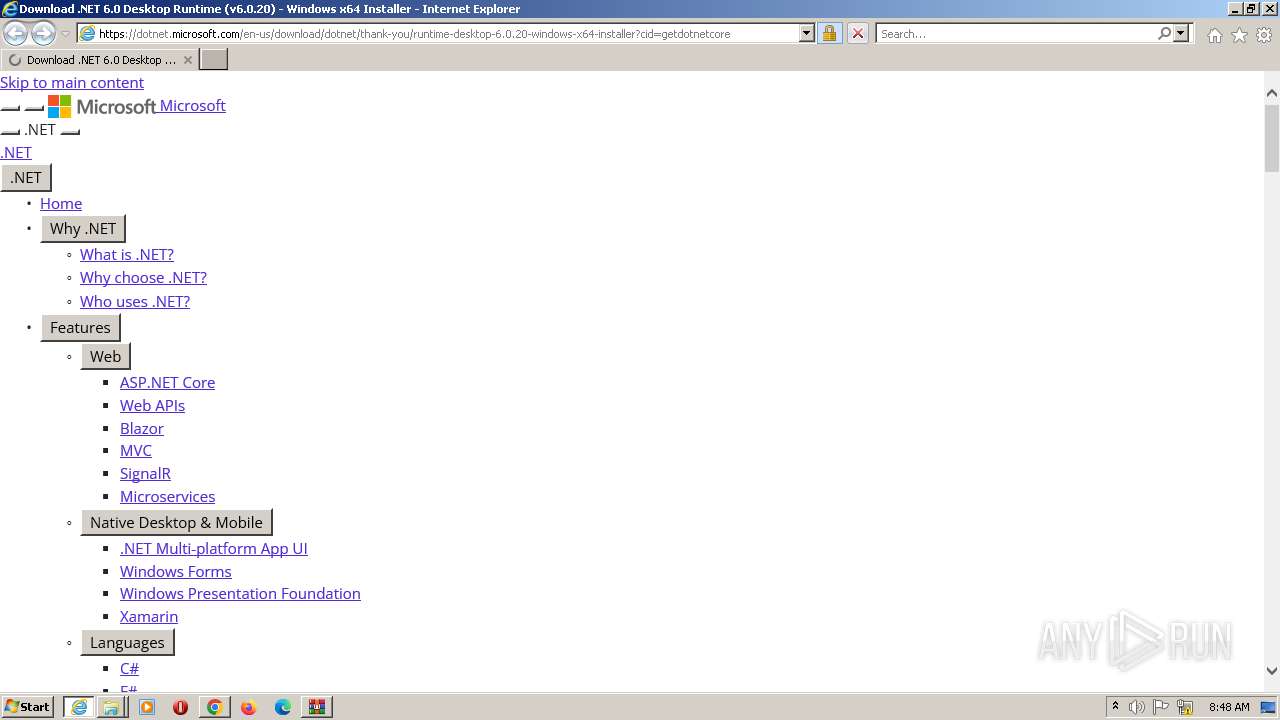Expand the Languages submenu button
Viewport: 1280px width, 720px height.
click(127, 643)
